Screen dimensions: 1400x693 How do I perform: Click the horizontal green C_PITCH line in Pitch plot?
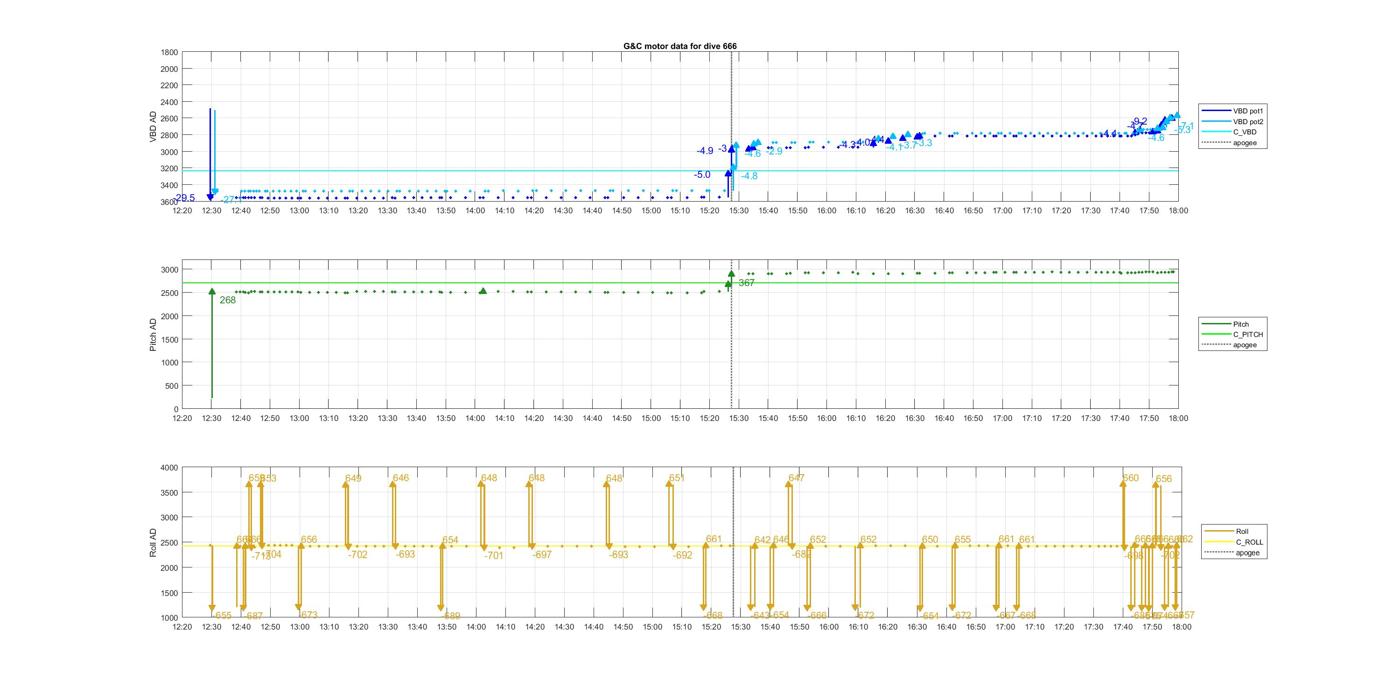click(x=680, y=282)
